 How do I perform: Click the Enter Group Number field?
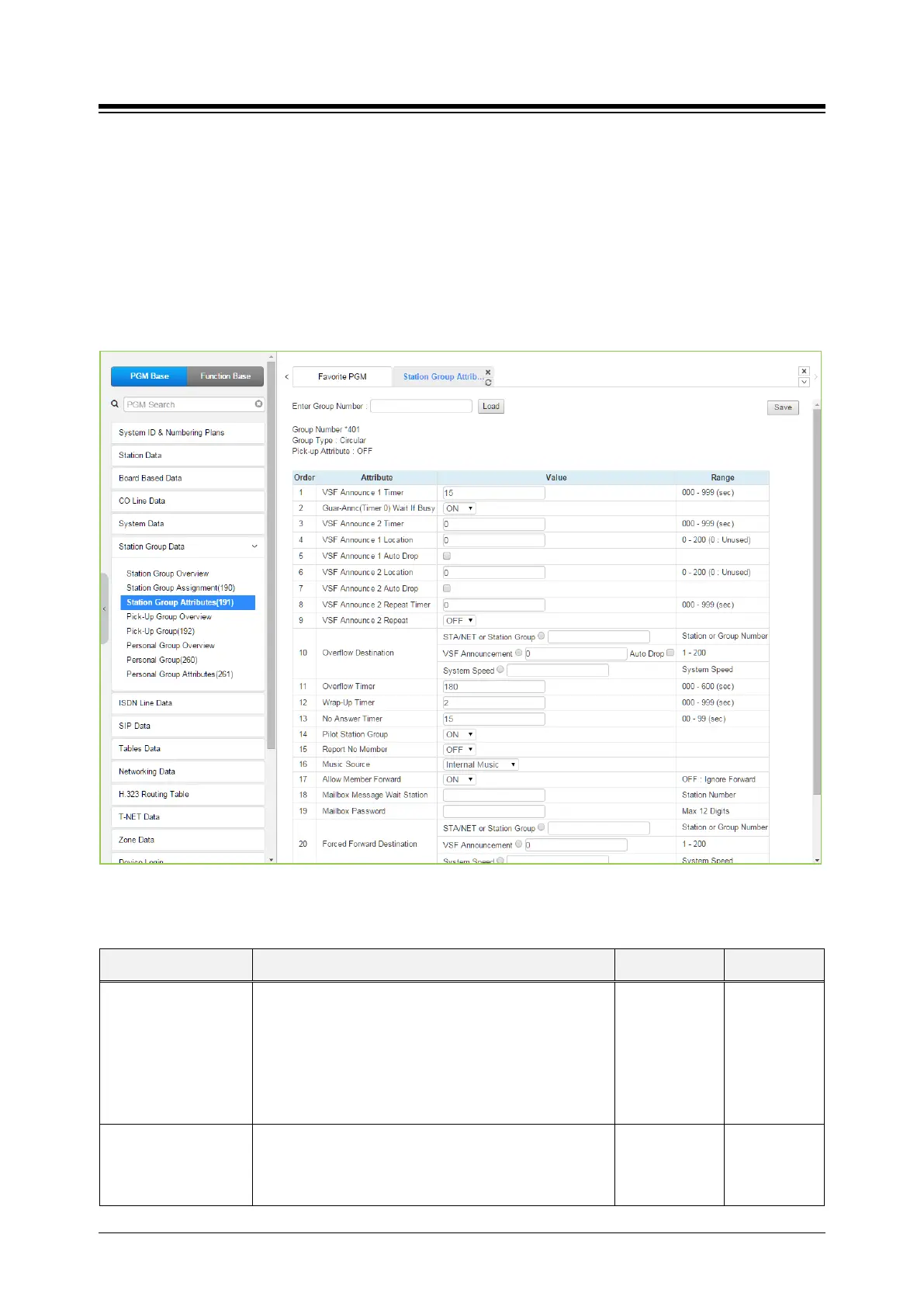pos(421,406)
